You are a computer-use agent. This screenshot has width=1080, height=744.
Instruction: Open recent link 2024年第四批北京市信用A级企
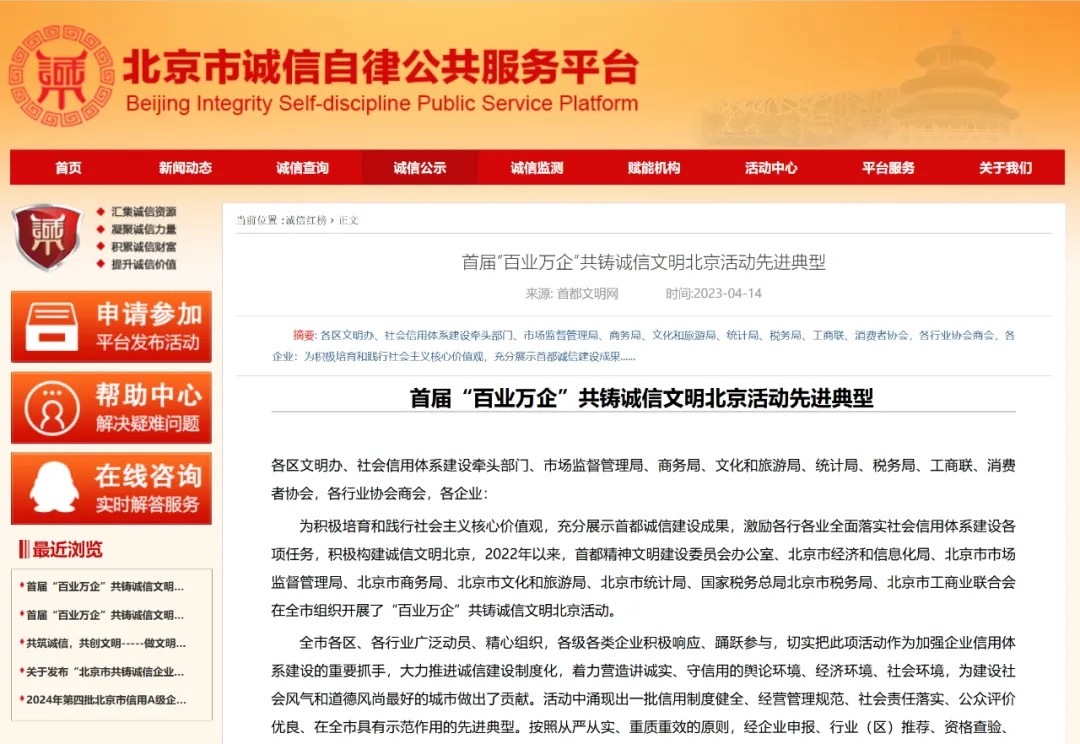[x=106, y=700]
